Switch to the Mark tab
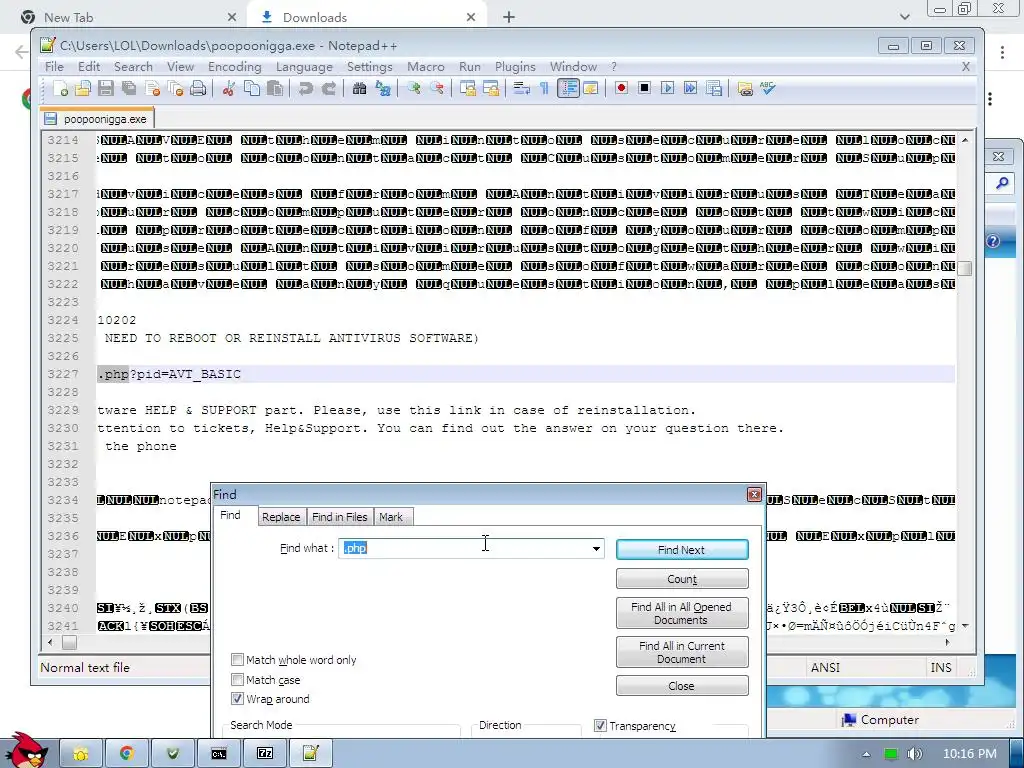The height and width of the screenshot is (768, 1024). (x=391, y=517)
